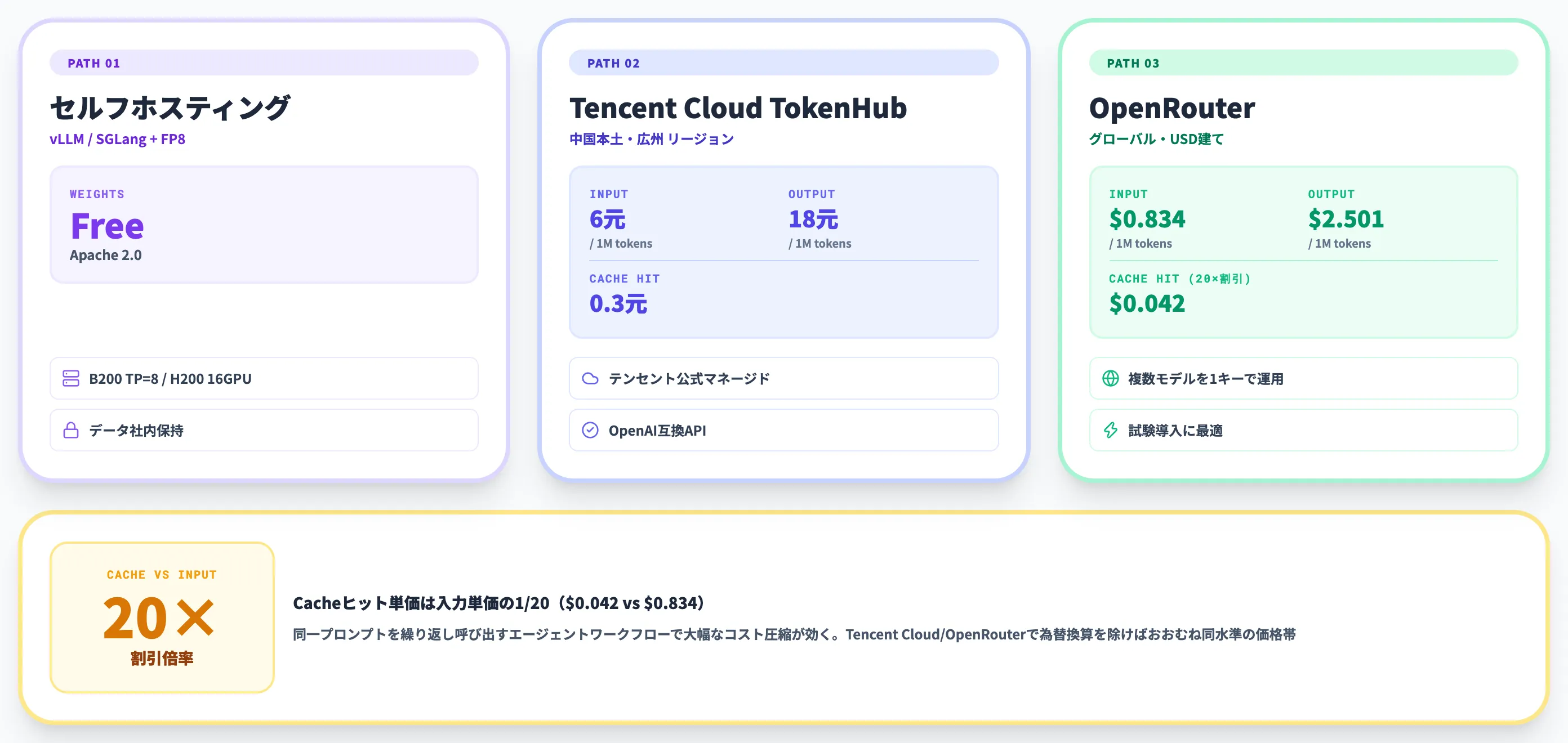Click / 1M tokens under 6元

(621, 243)
